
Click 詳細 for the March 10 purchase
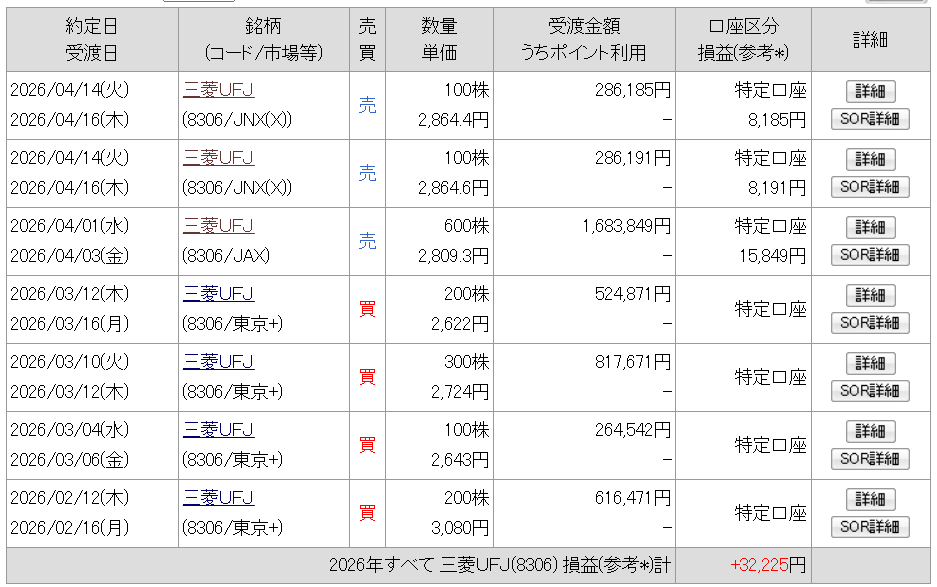870,364
